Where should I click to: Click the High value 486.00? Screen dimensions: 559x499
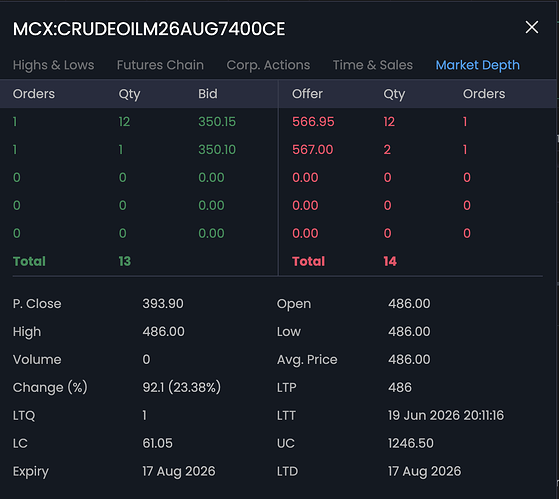164,331
